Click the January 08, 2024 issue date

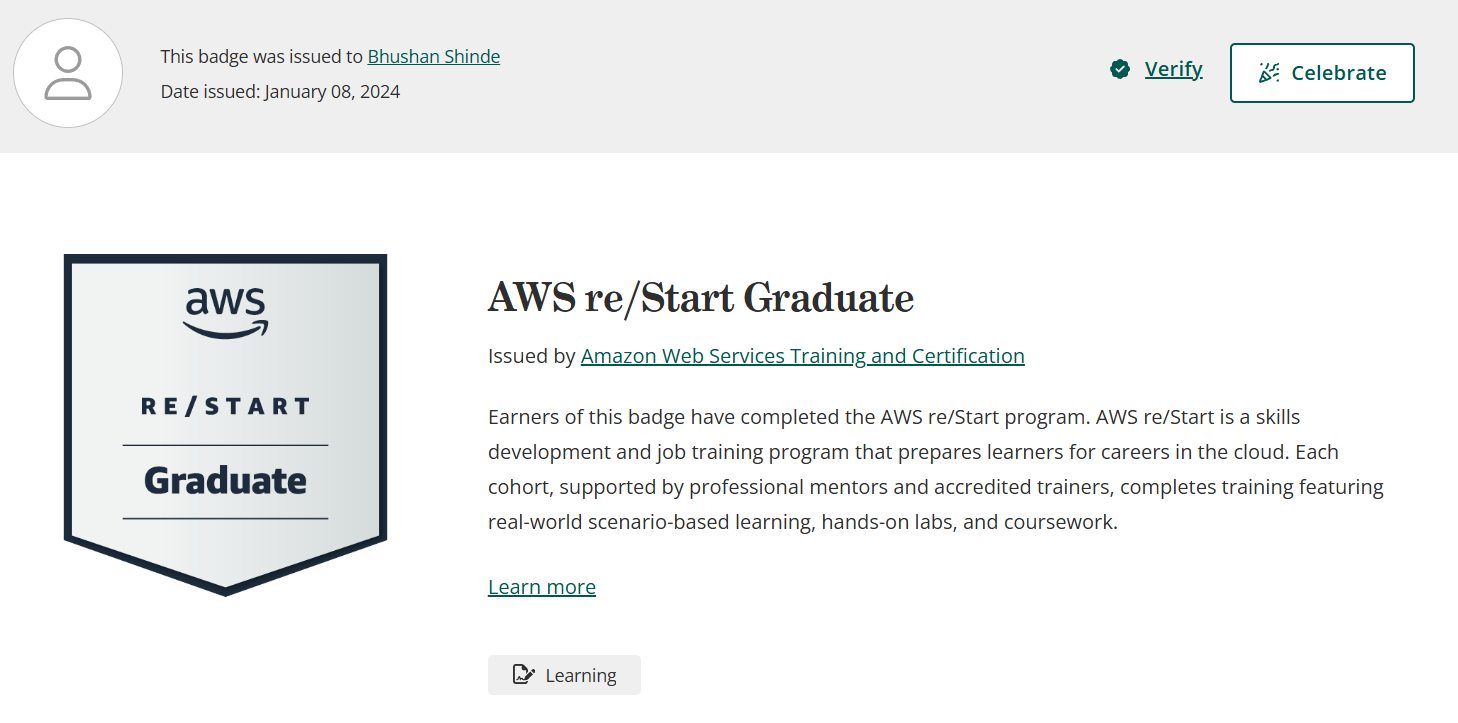click(332, 92)
